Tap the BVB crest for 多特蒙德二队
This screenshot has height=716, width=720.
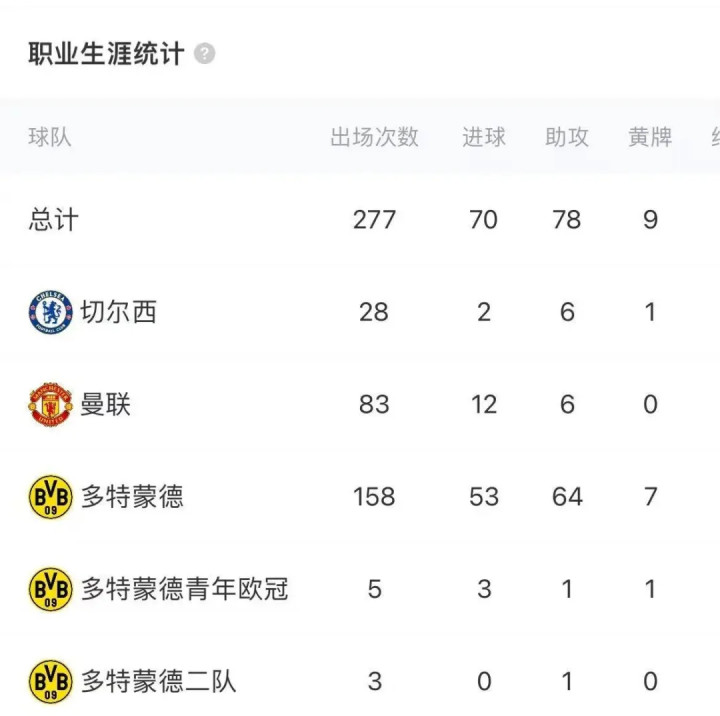click(51, 682)
